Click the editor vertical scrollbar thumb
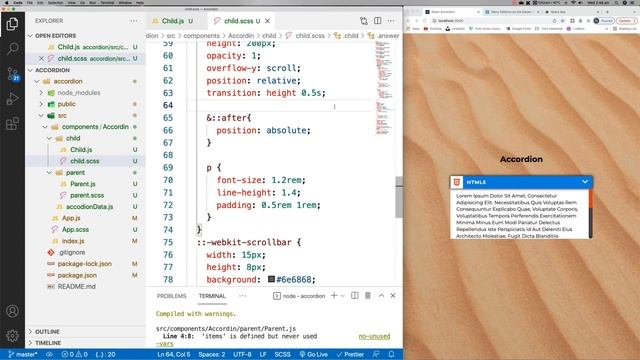This screenshot has height=360, width=640. pyautogui.click(x=399, y=197)
